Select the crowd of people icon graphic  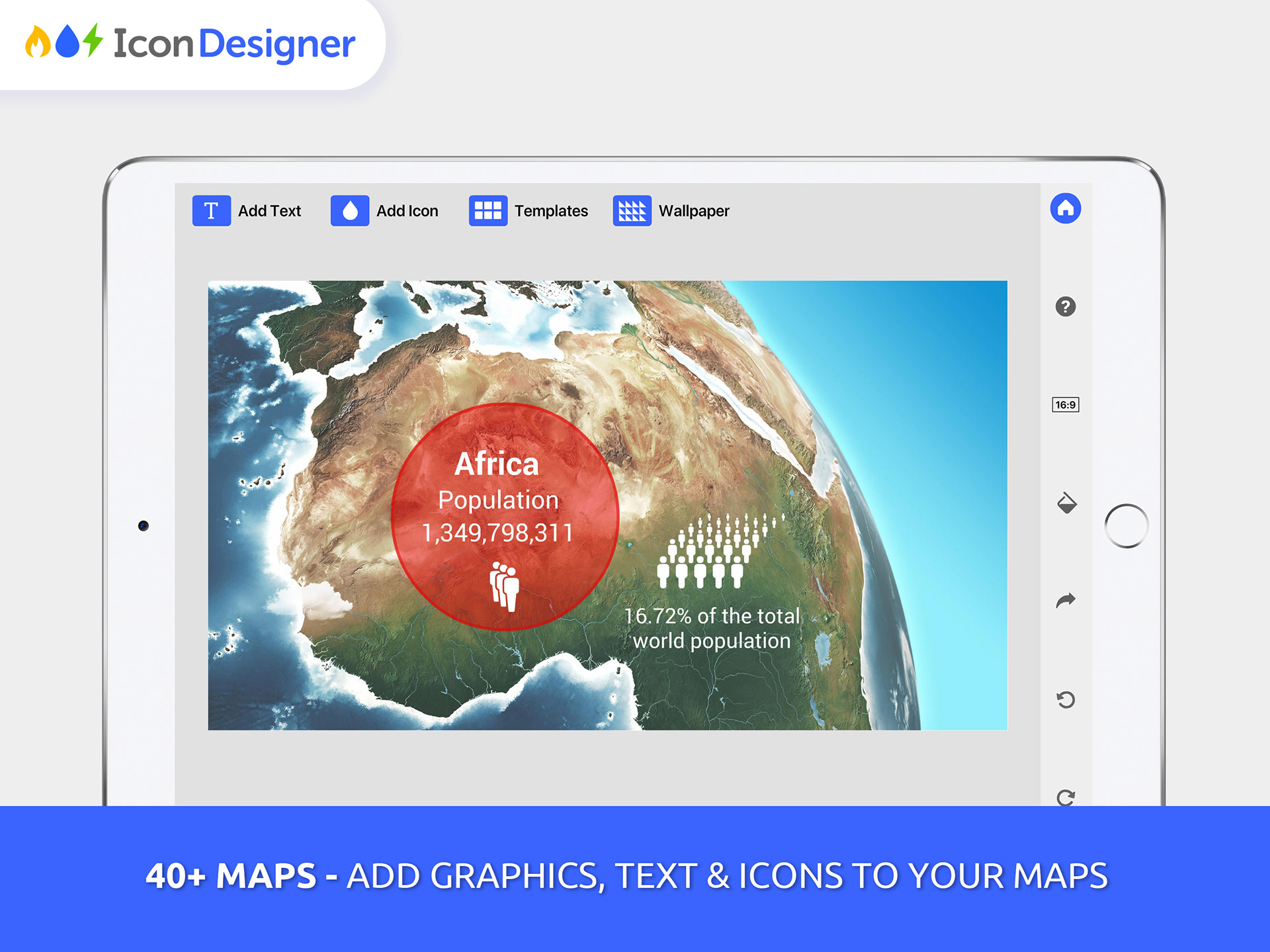pyautogui.click(x=711, y=552)
